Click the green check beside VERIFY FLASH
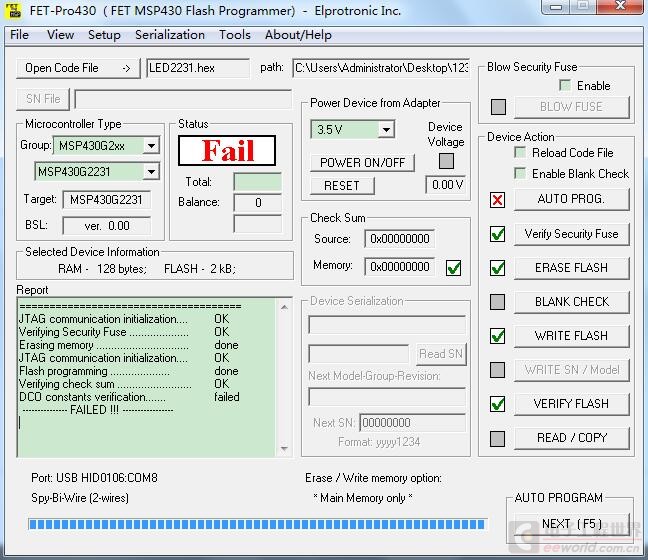The height and width of the screenshot is (560, 648). (x=497, y=404)
